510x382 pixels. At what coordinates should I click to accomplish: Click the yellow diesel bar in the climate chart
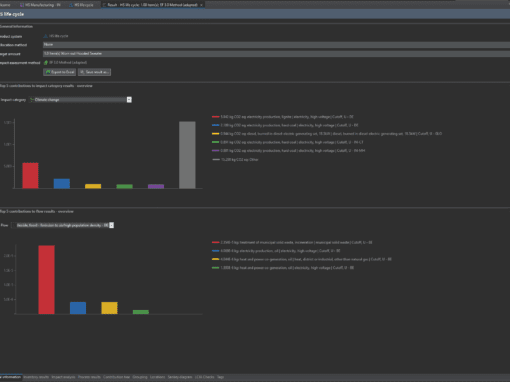click(x=93, y=186)
